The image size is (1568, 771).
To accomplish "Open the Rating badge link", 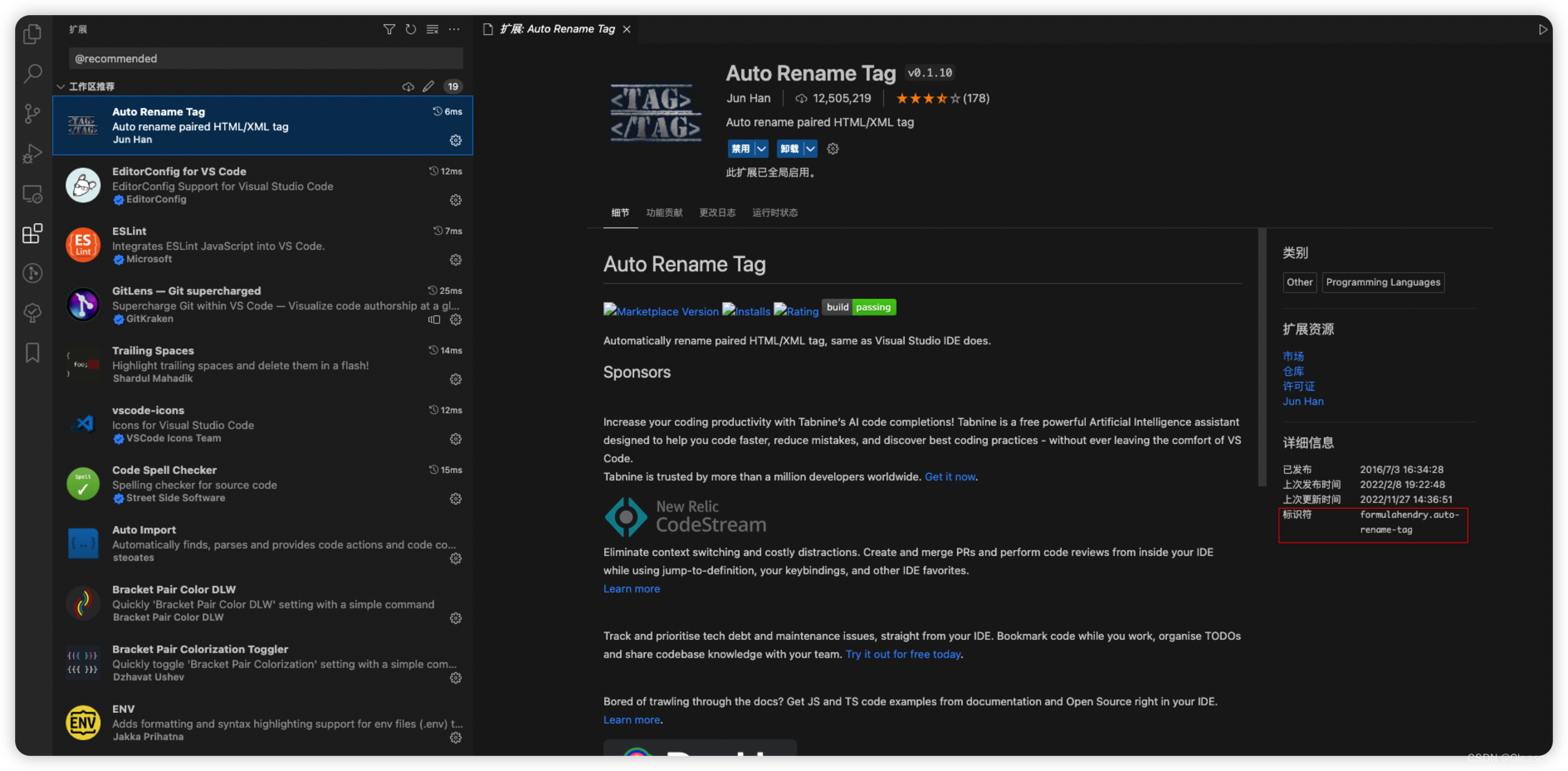I will (x=796, y=310).
